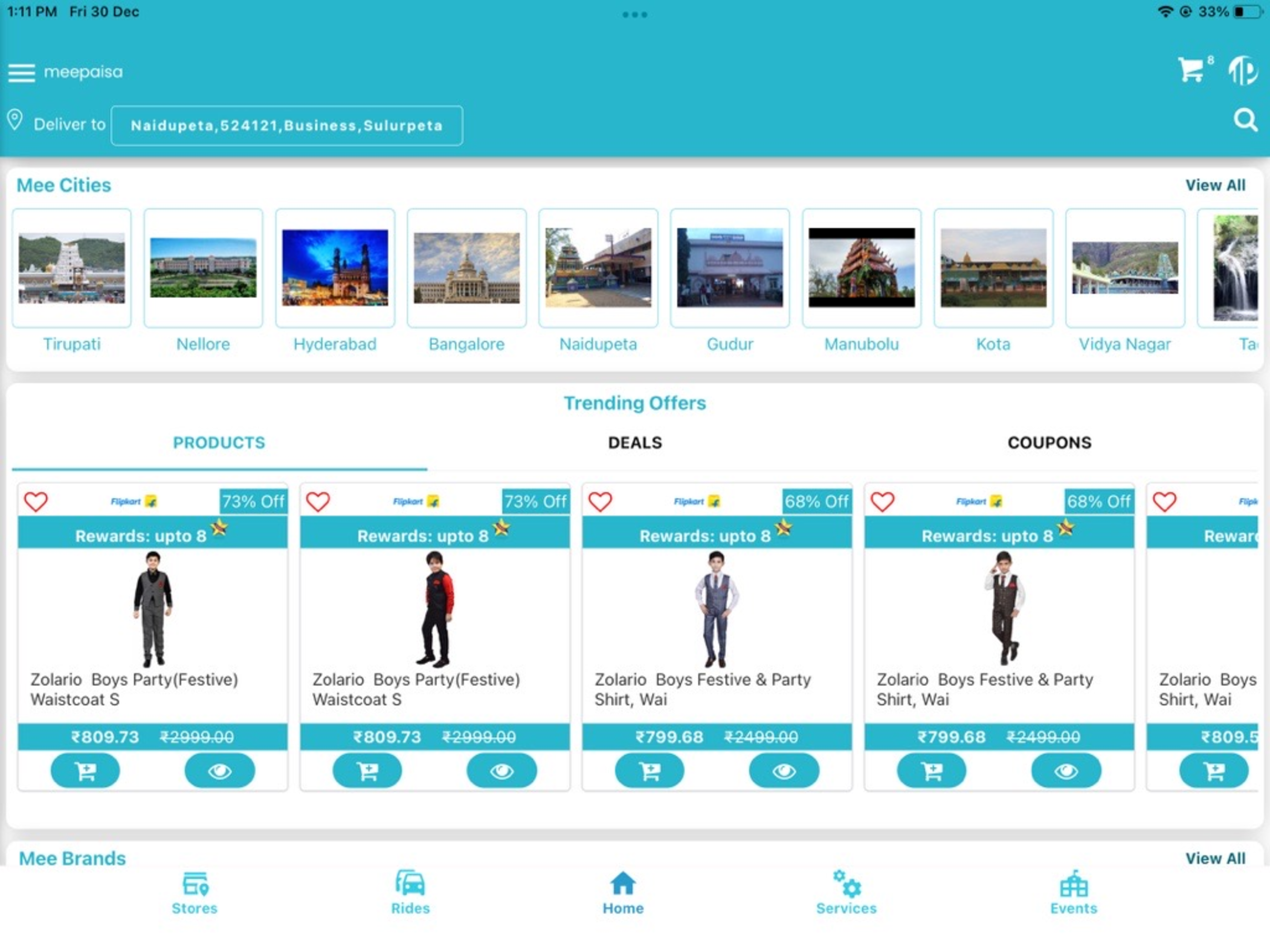The width and height of the screenshot is (1270, 952).
Task: Add second ₹809.73 waistcoat to cart
Action: click(x=367, y=771)
